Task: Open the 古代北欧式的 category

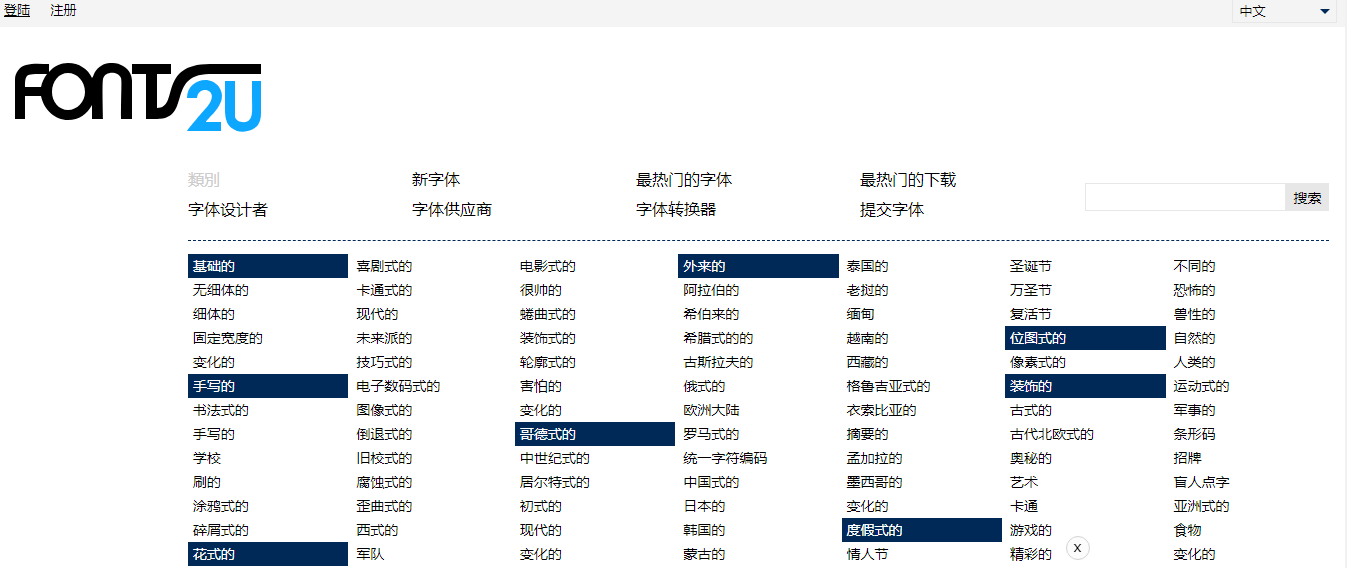Action: pyautogui.click(x=1052, y=434)
